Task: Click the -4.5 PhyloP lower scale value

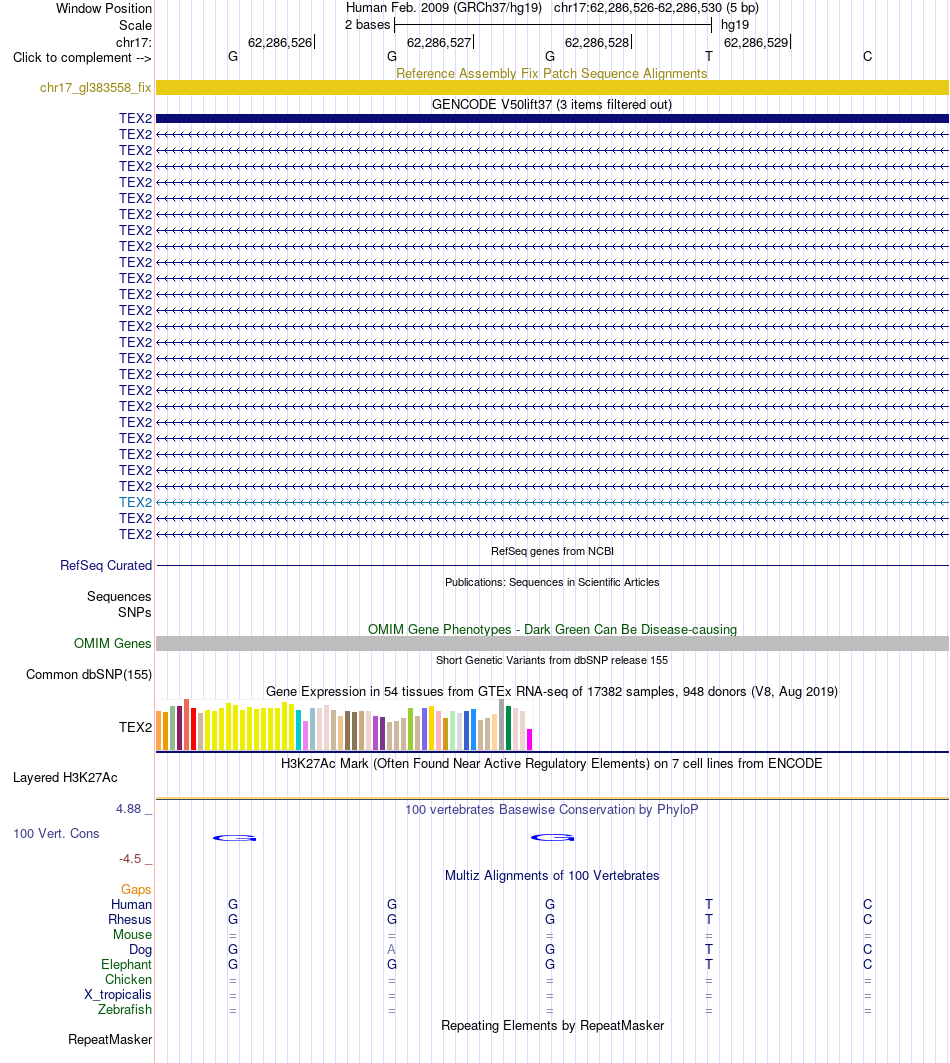Action: pyautogui.click(x=130, y=859)
